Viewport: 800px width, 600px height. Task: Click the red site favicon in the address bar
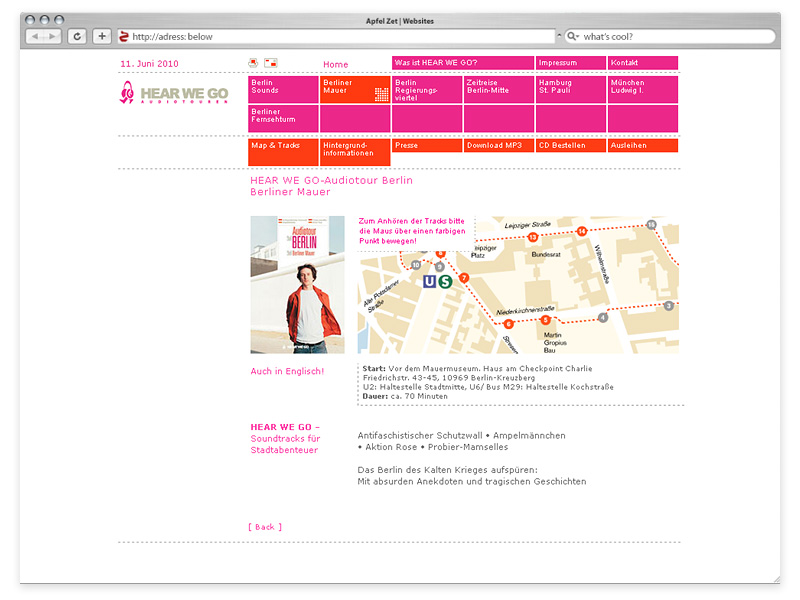(123, 36)
